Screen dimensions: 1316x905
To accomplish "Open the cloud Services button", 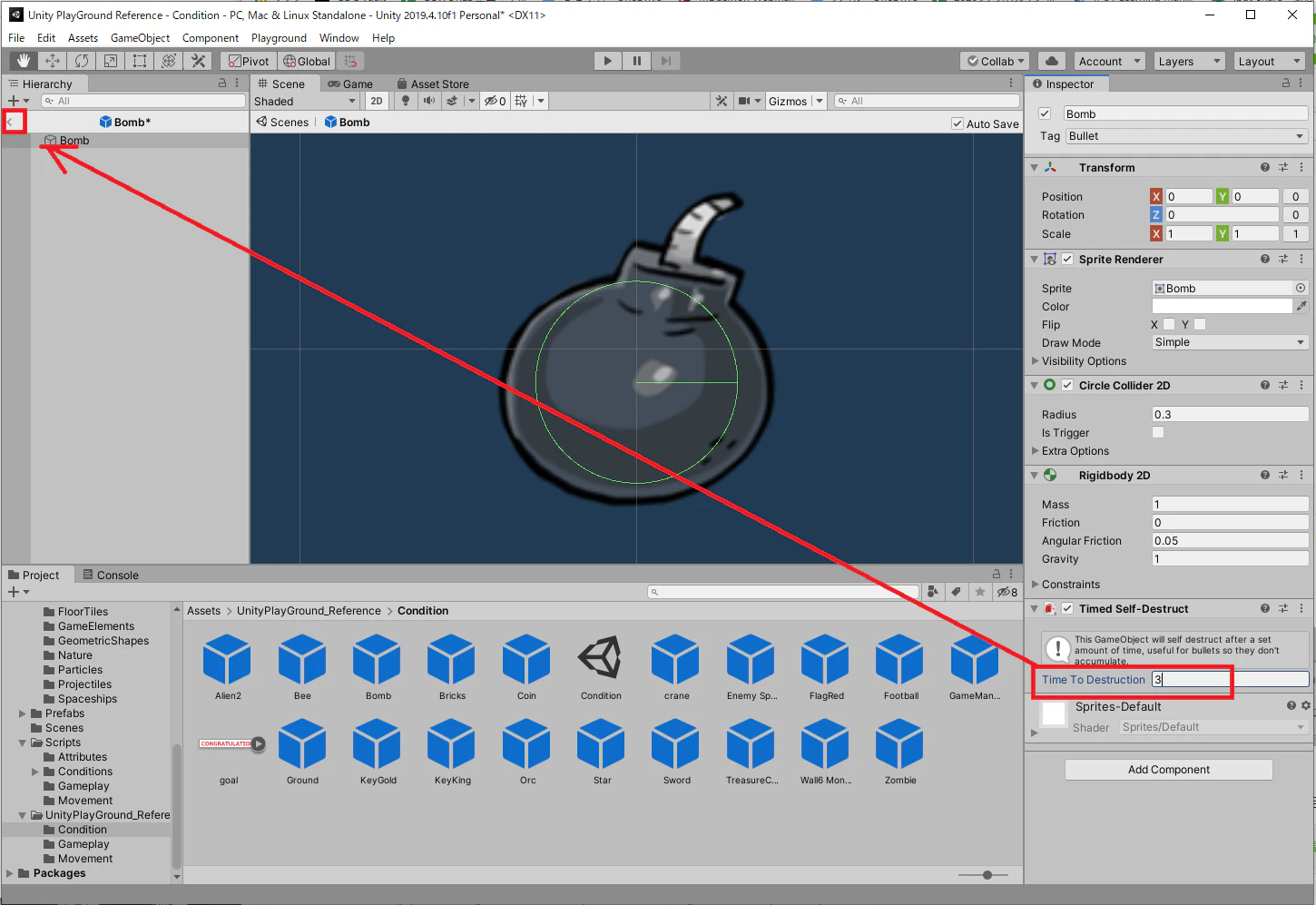I will tap(1052, 61).
